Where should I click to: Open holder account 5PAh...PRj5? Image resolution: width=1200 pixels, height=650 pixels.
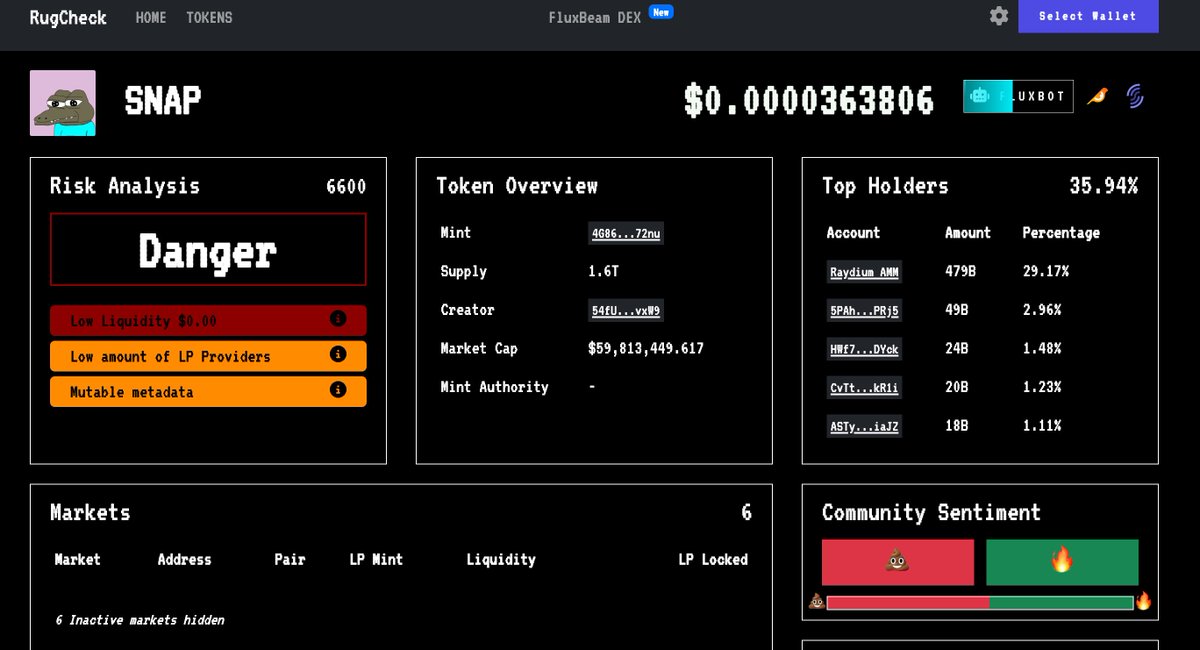point(864,311)
